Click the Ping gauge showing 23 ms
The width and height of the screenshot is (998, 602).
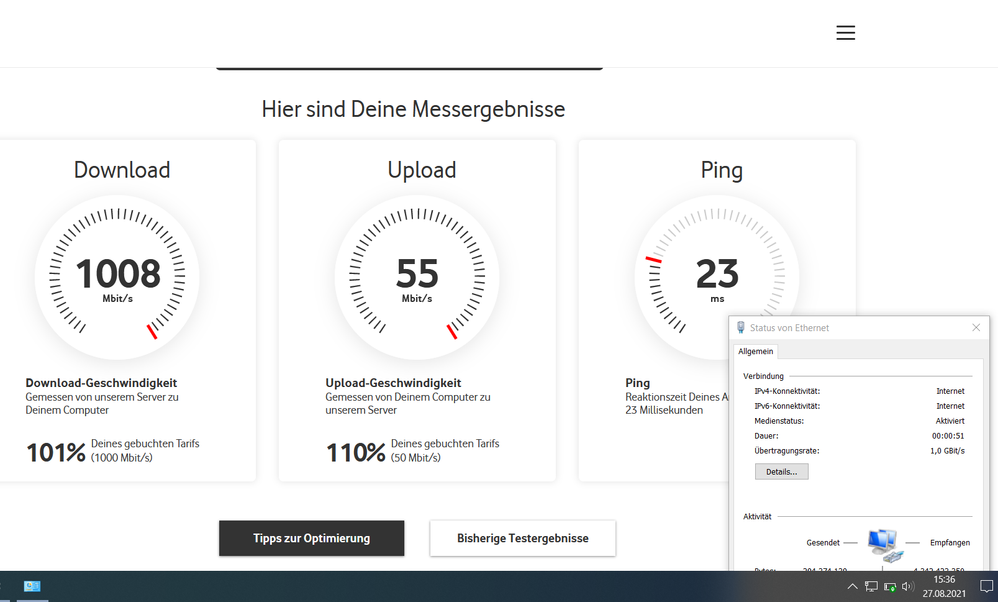[x=717, y=277]
